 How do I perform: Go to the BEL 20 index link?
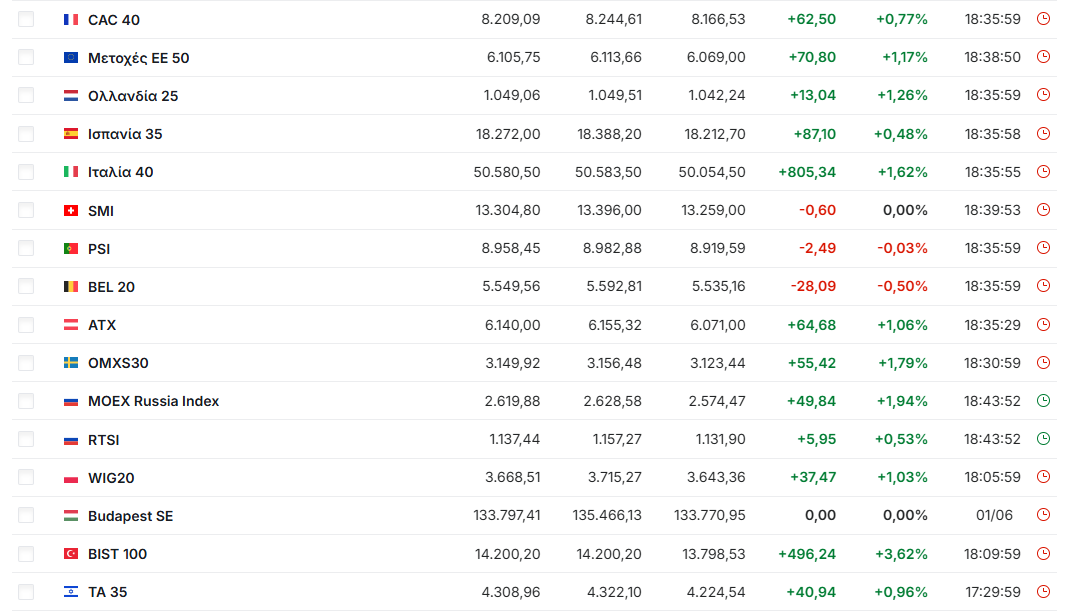(x=112, y=287)
